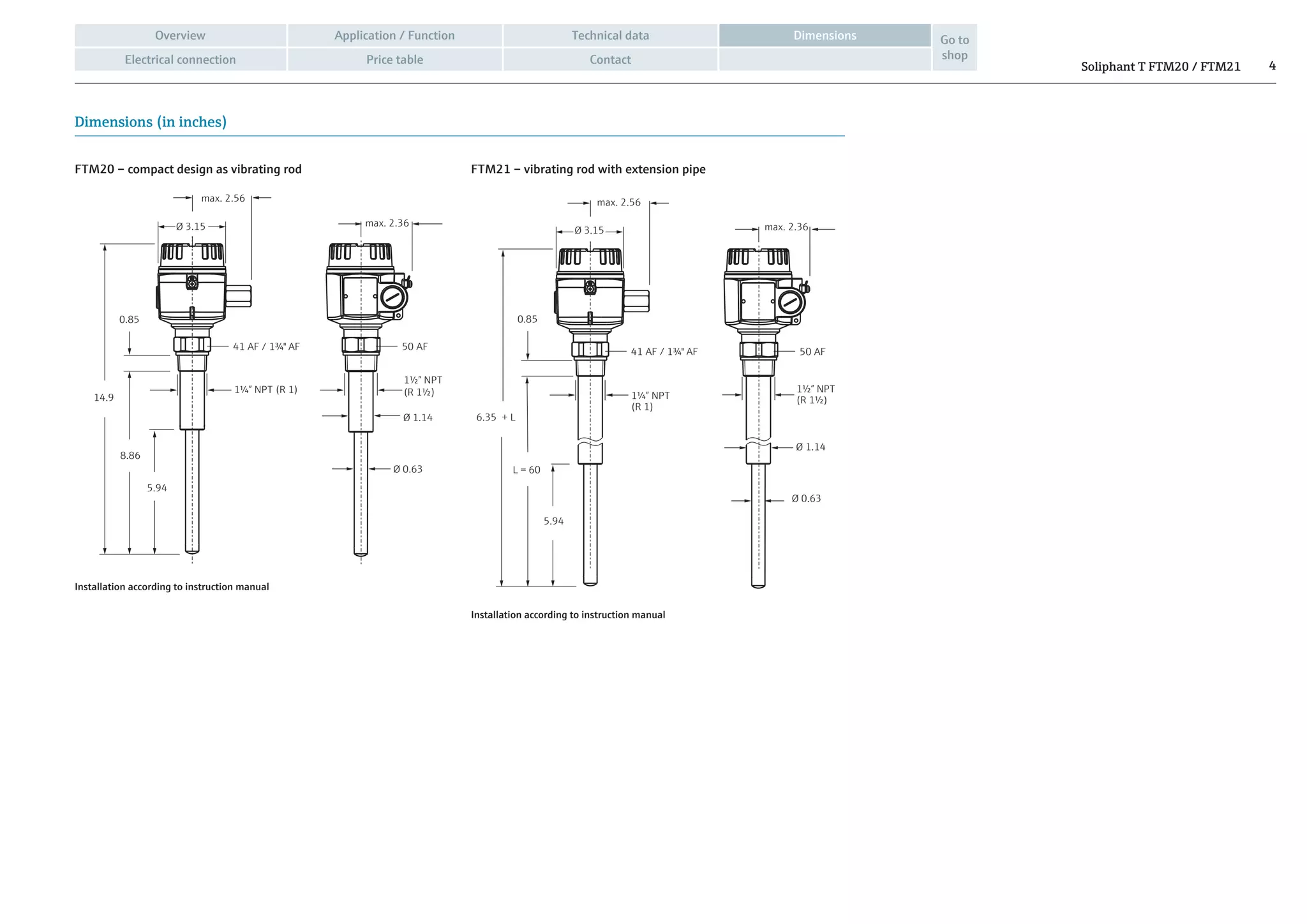This screenshot has width=1307, height=924.
Task: Click the Dimensions (in inches) heading
Action: (151, 122)
